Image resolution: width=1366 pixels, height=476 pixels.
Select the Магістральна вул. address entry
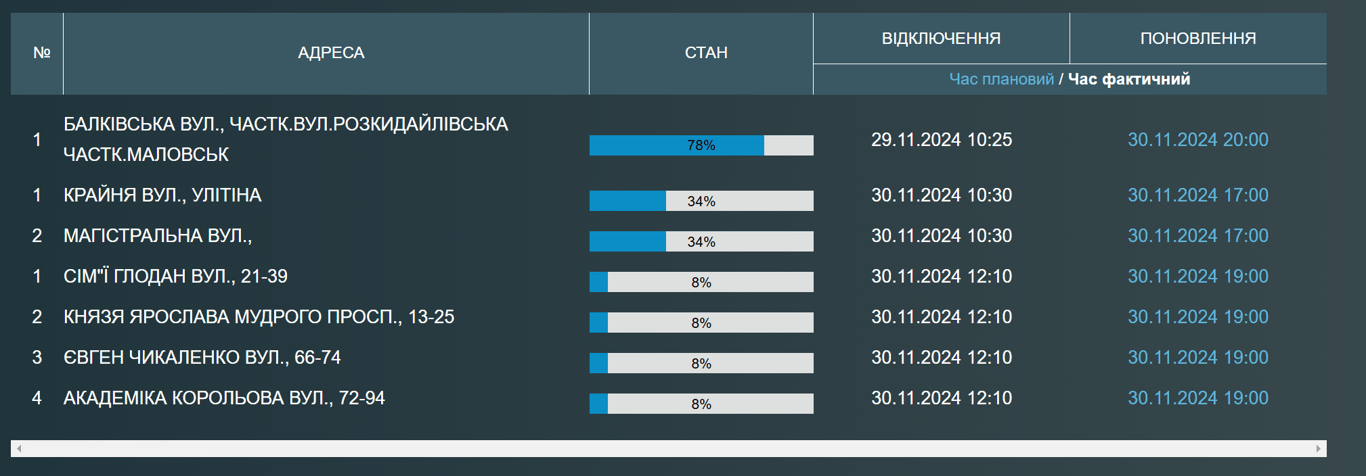pos(157,236)
